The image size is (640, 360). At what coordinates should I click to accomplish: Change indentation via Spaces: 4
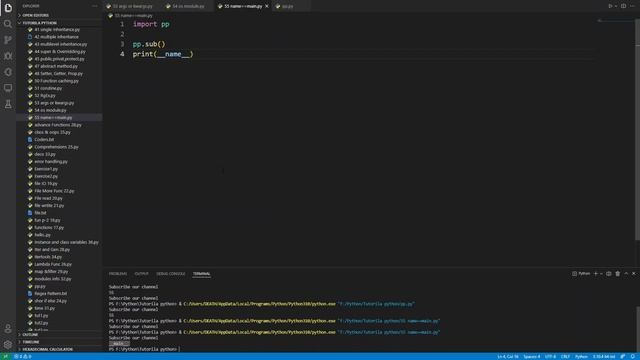tap(532, 356)
